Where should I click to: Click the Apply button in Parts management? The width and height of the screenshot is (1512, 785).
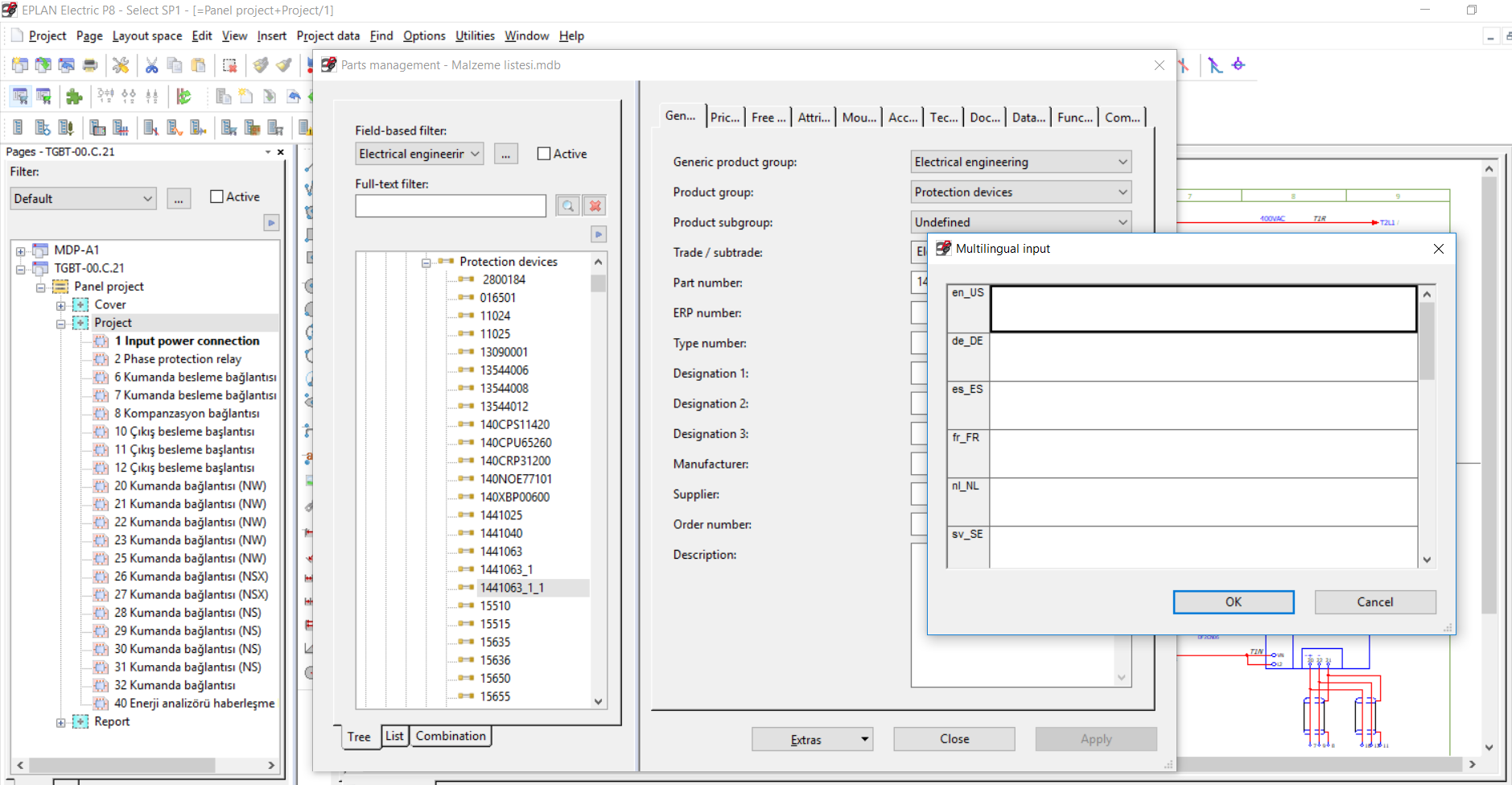pos(1096,739)
